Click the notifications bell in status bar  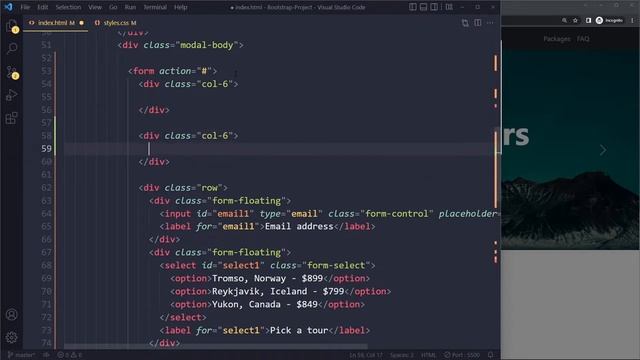(x=491, y=355)
